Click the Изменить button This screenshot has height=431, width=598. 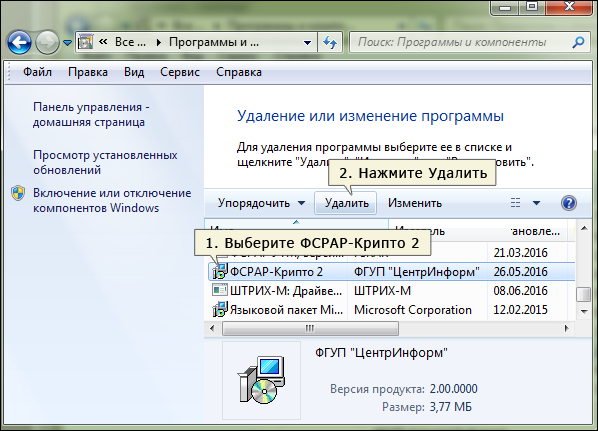415,203
